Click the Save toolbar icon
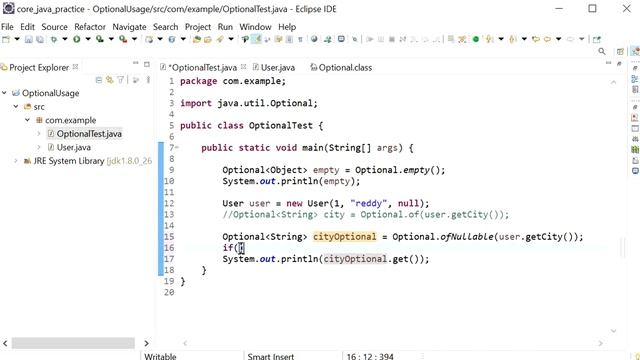 pos(29,39)
